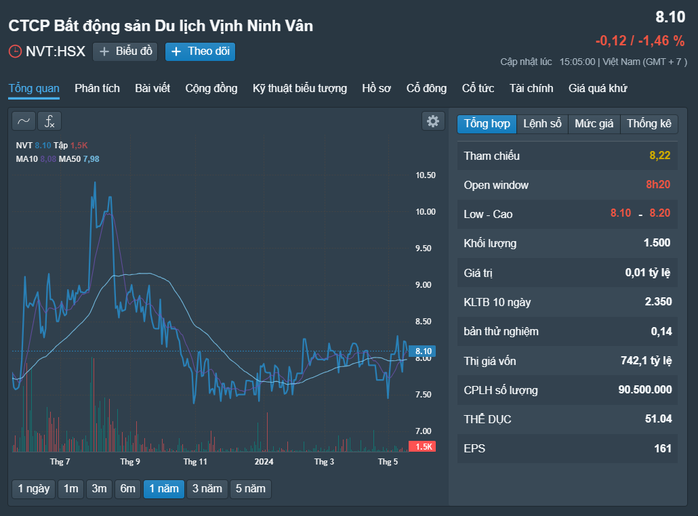Click the MA50 7,98 legend label
Viewport: 698px width, 516px height.
click(x=79, y=159)
